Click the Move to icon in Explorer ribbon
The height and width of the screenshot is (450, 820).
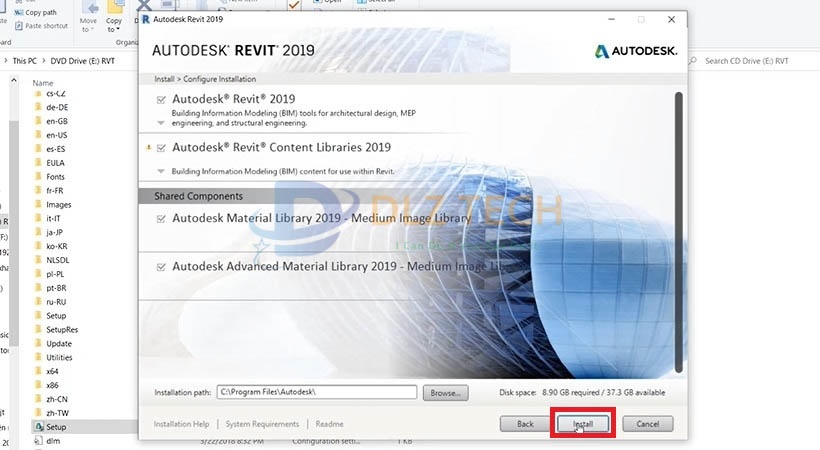pyautogui.click(x=89, y=7)
